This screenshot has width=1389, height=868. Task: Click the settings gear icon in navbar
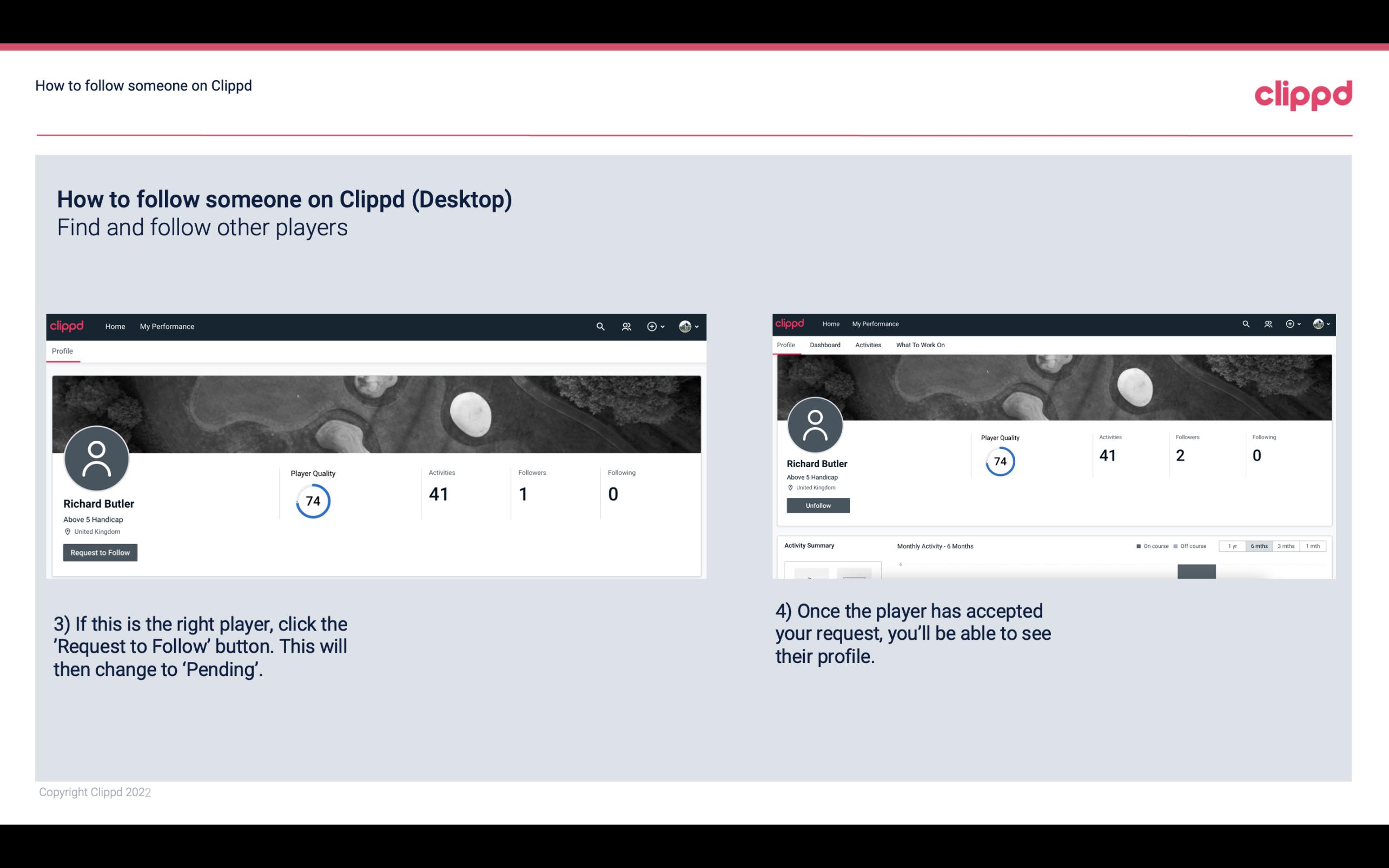[651, 326]
